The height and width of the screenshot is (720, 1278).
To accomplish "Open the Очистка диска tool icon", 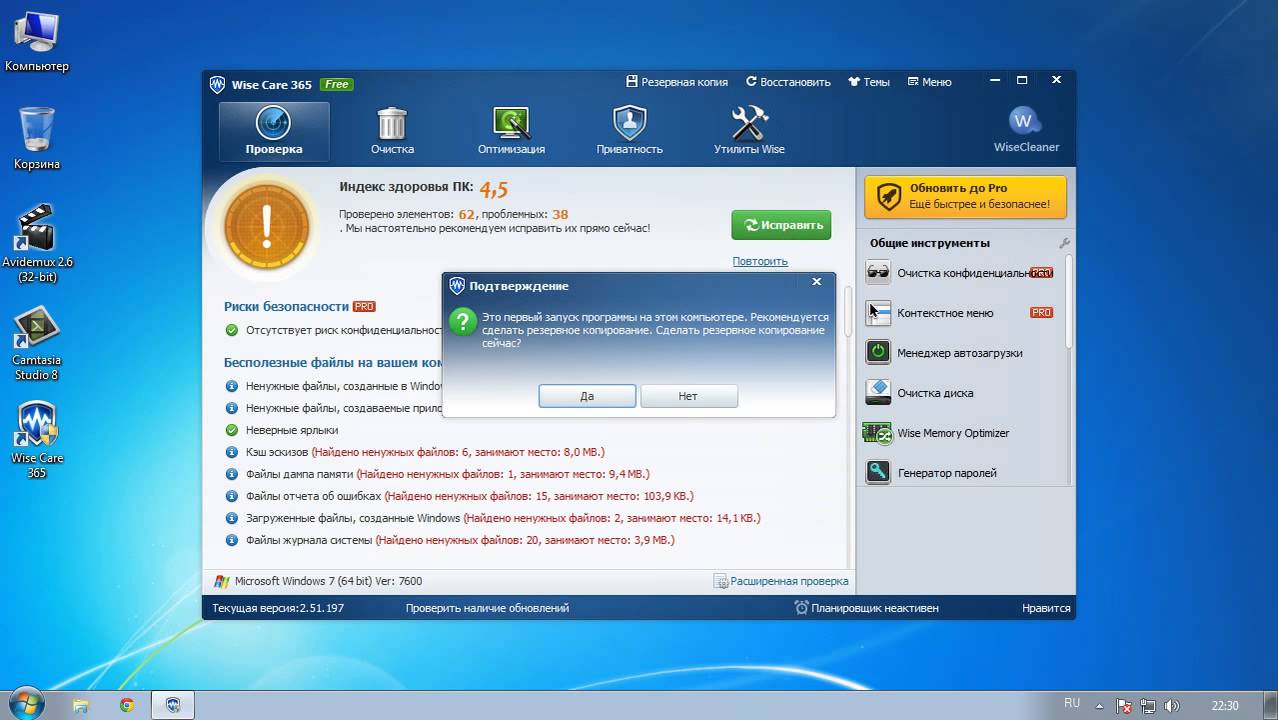I will click(878, 392).
